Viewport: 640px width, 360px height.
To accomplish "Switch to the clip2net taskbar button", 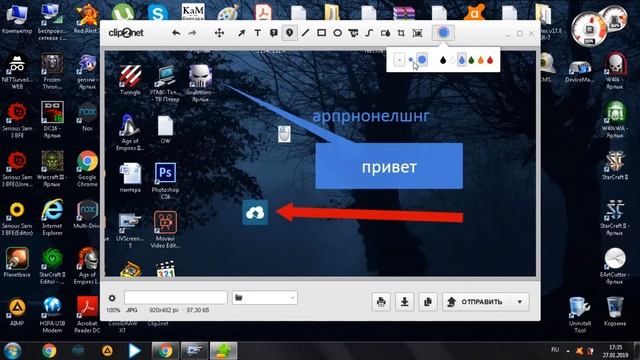I will 223,351.
